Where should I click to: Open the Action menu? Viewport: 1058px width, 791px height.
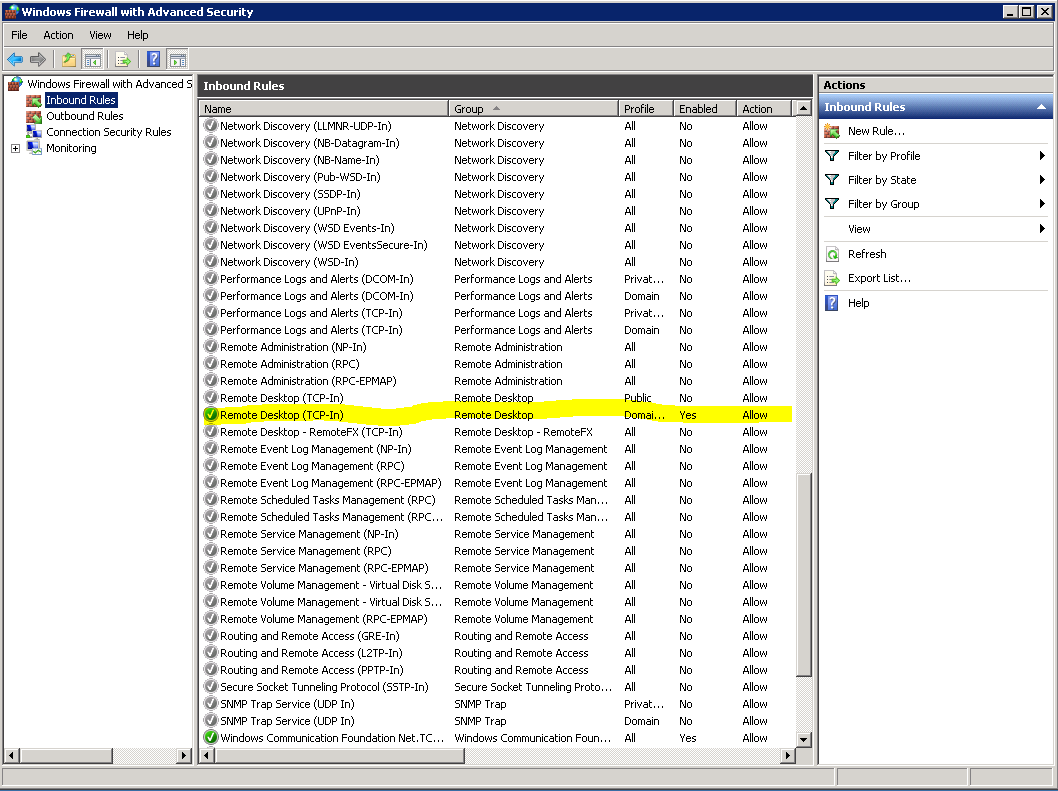58,35
